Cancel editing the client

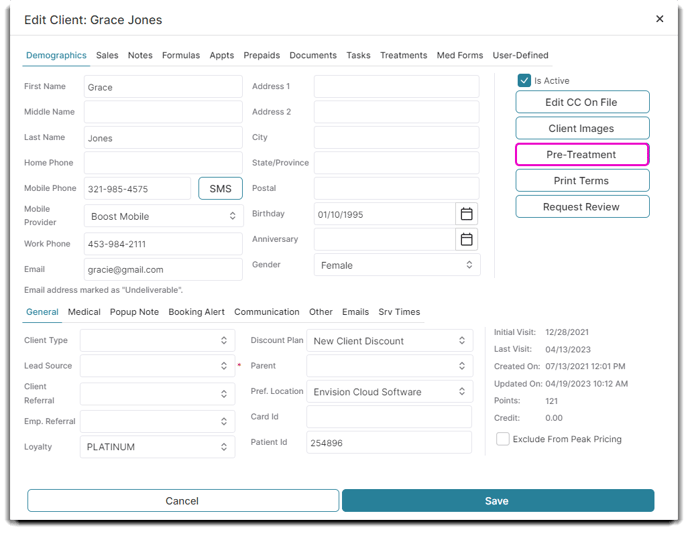(183, 501)
